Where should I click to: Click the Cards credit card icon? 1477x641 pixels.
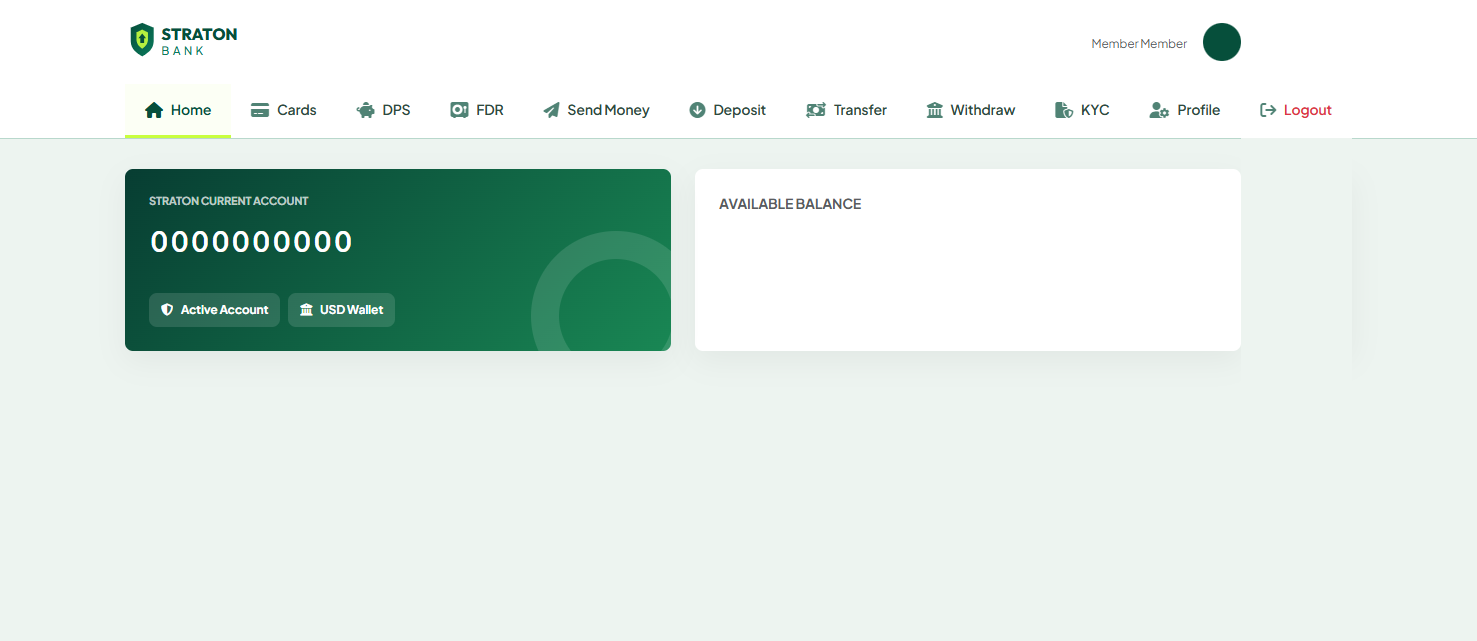point(260,110)
